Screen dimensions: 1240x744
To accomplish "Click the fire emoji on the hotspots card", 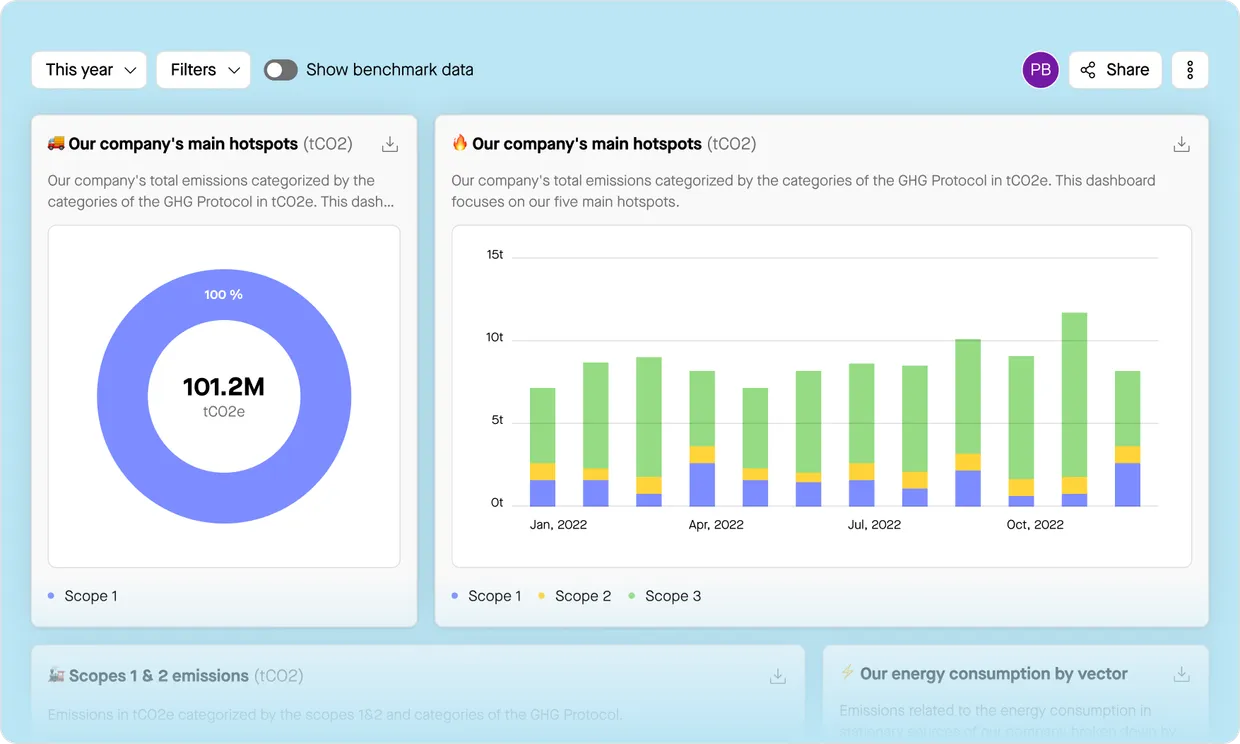I will tap(458, 142).
